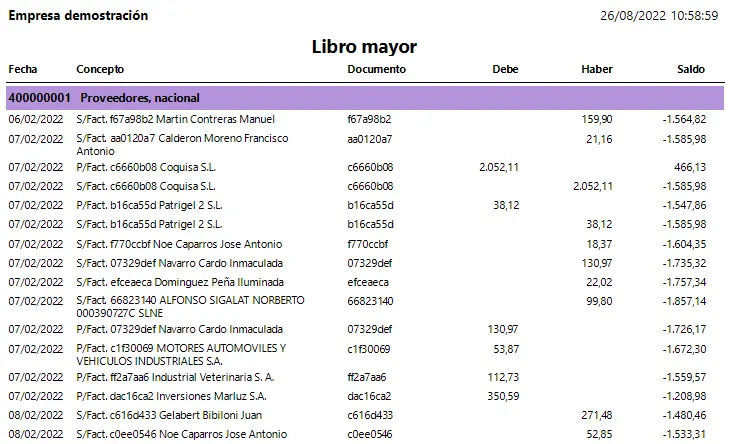Click the report timestamp 26/08/2022 10:58:59
The height and width of the screenshot is (444, 730).
tap(659, 16)
